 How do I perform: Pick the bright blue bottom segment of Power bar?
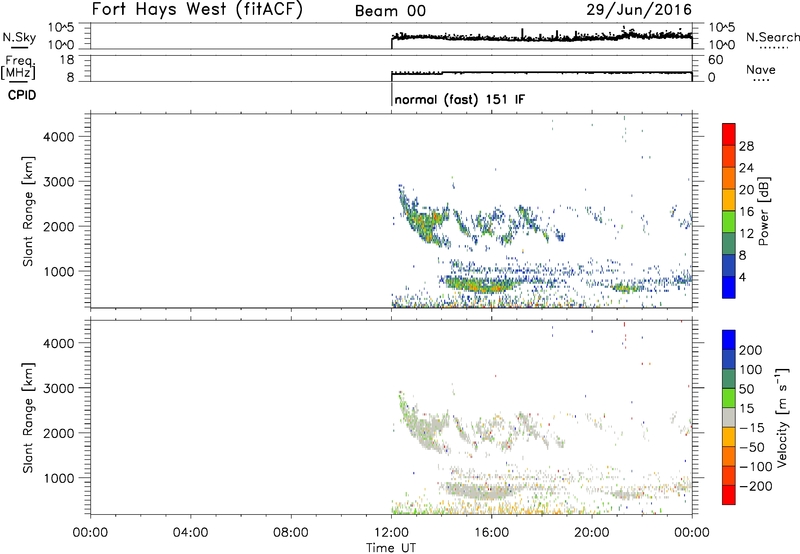(x=729, y=287)
